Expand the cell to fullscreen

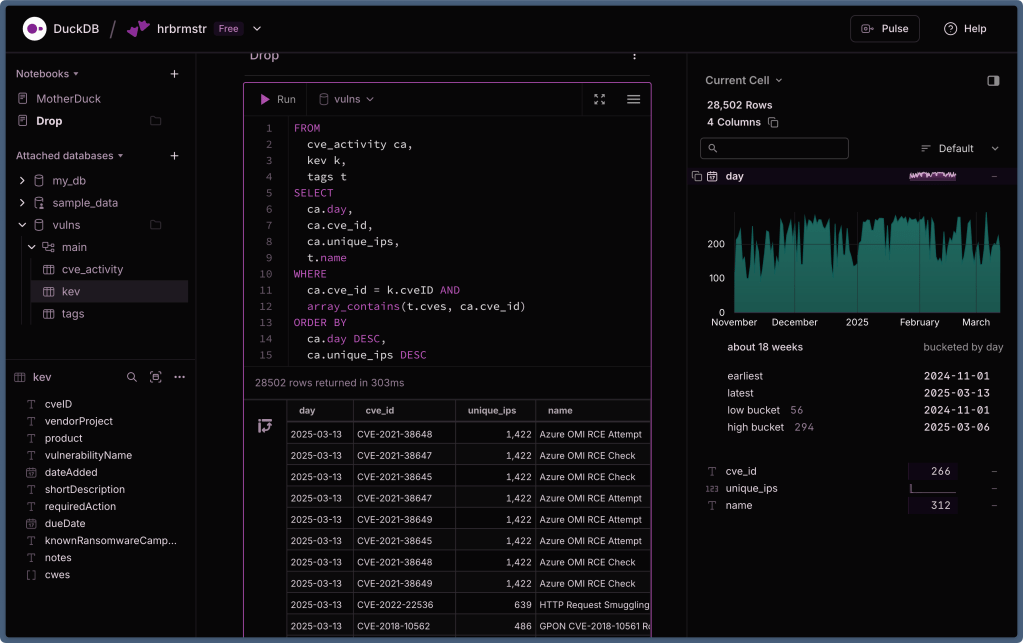coord(599,99)
